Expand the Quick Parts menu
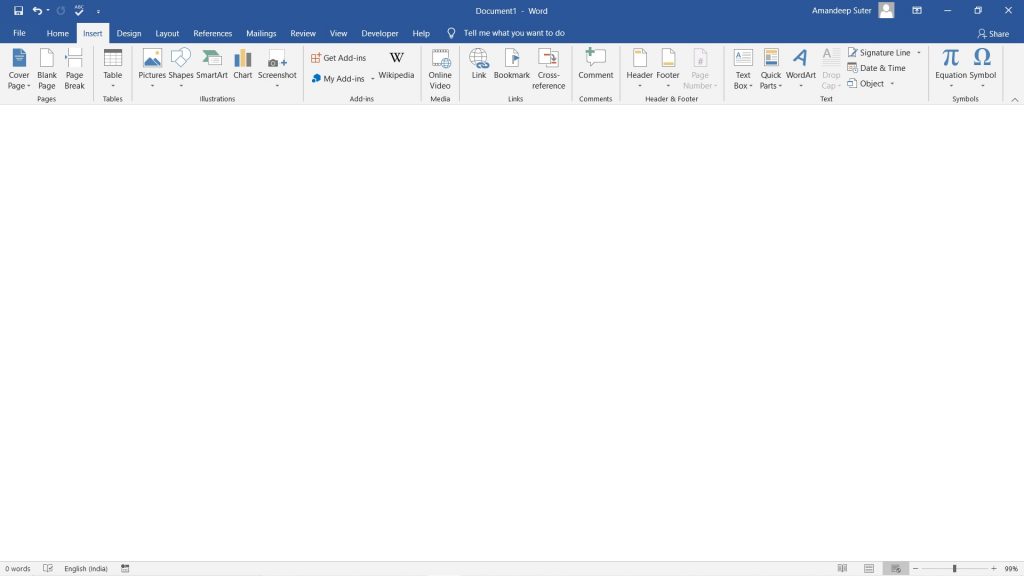This screenshot has width=1024, height=576. tap(771, 69)
